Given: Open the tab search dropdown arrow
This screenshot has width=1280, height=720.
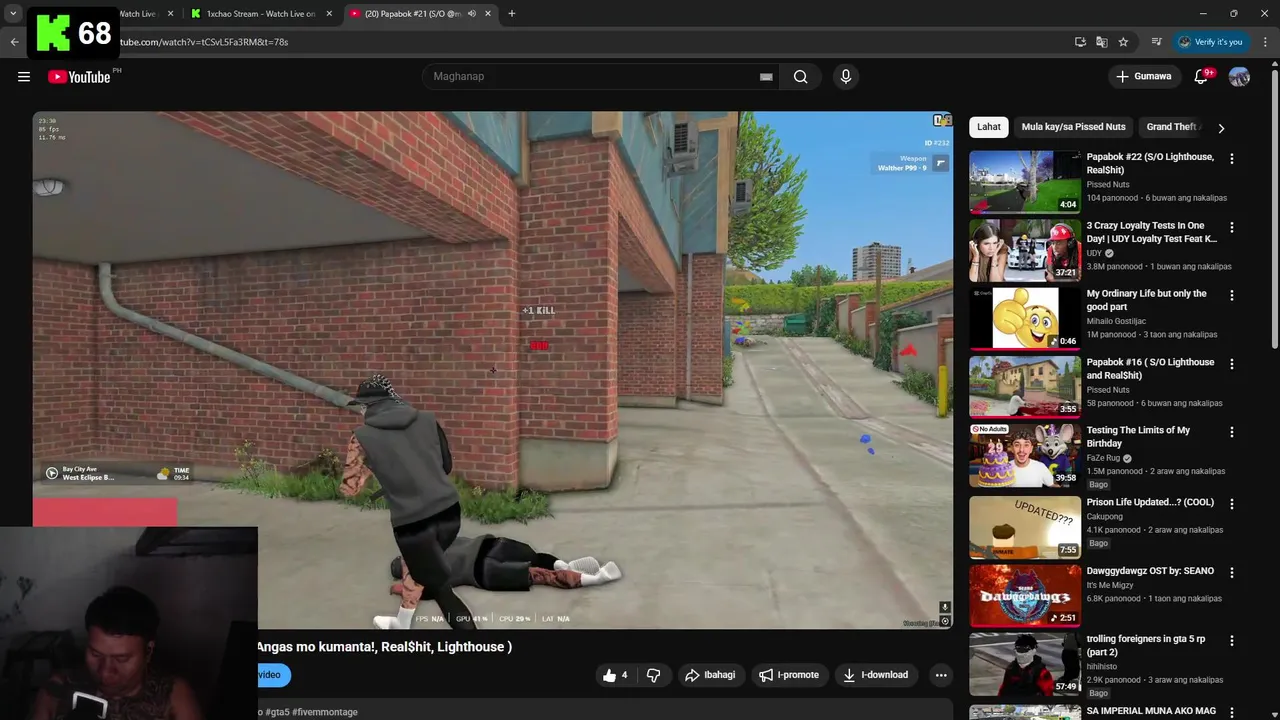Looking at the screenshot, I should [x=13, y=14].
